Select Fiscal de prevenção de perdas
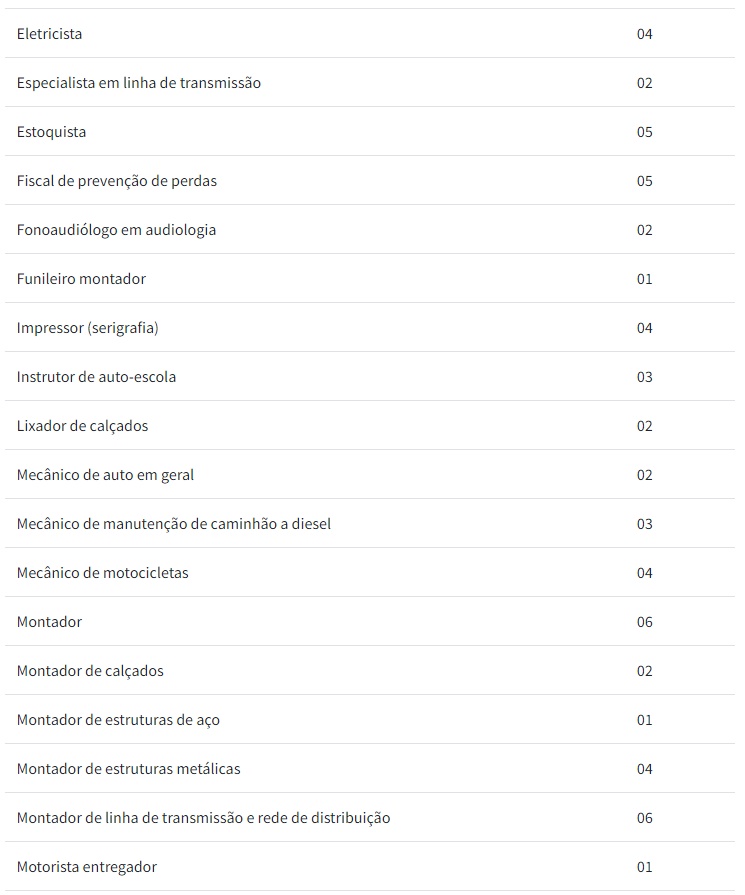Screen dimensions: 745x895 coord(117,181)
